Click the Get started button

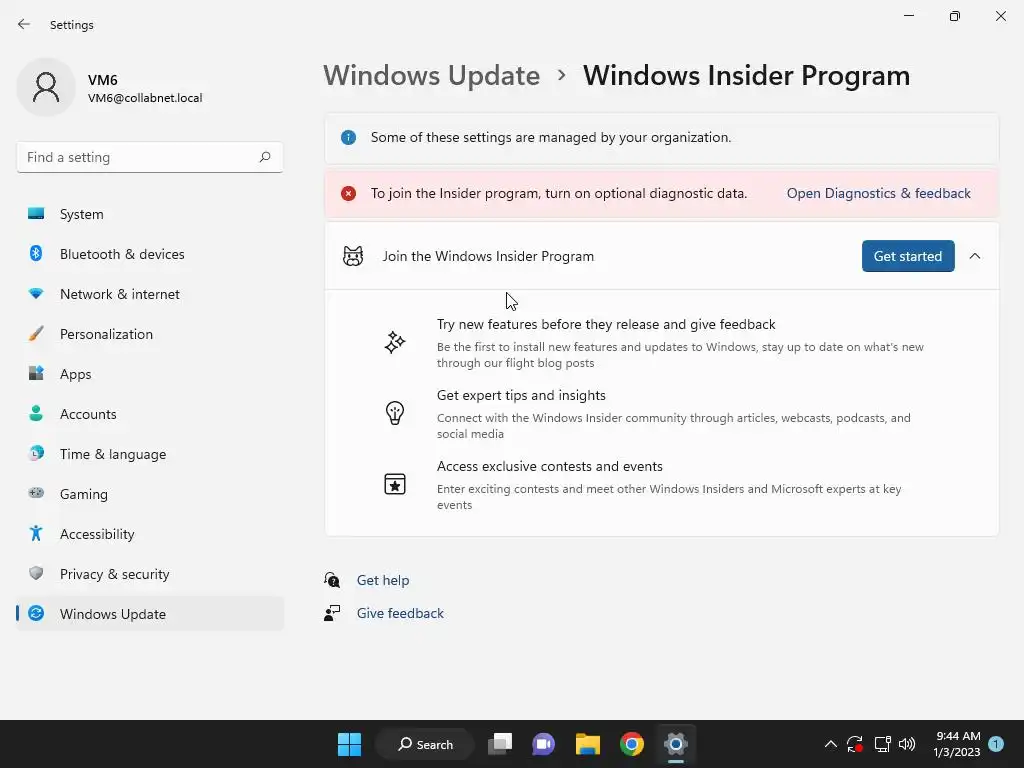[908, 256]
